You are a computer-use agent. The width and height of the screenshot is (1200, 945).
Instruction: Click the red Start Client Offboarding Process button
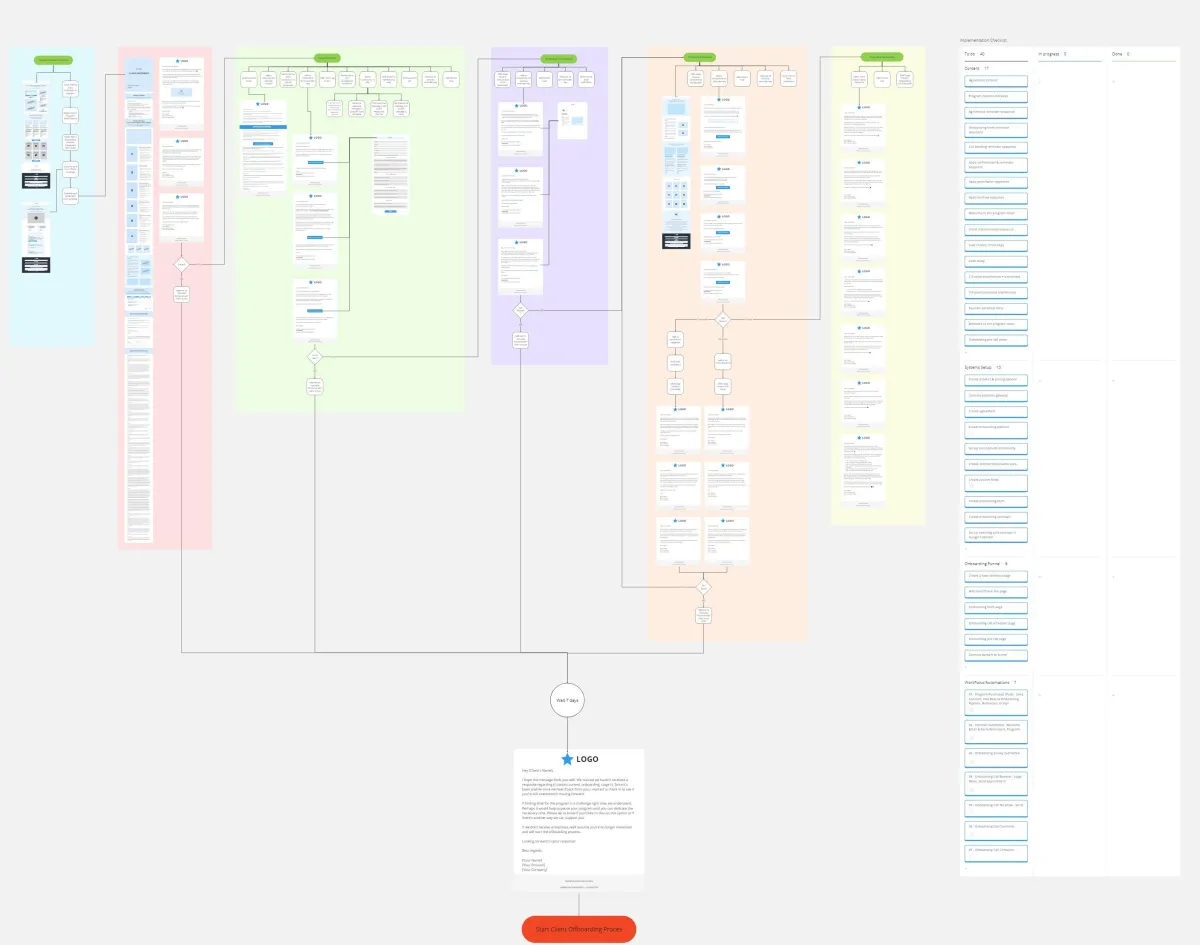(x=579, y=929)
